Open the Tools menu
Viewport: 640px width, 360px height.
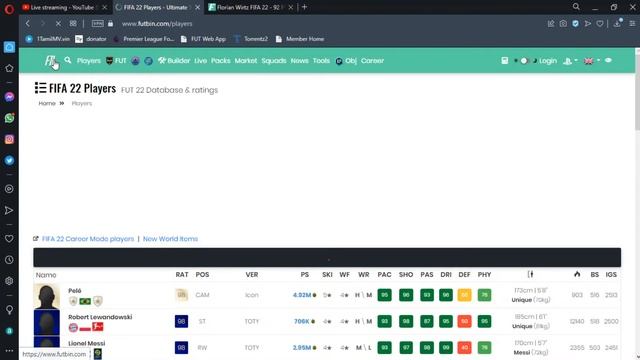tap(321, 61)
